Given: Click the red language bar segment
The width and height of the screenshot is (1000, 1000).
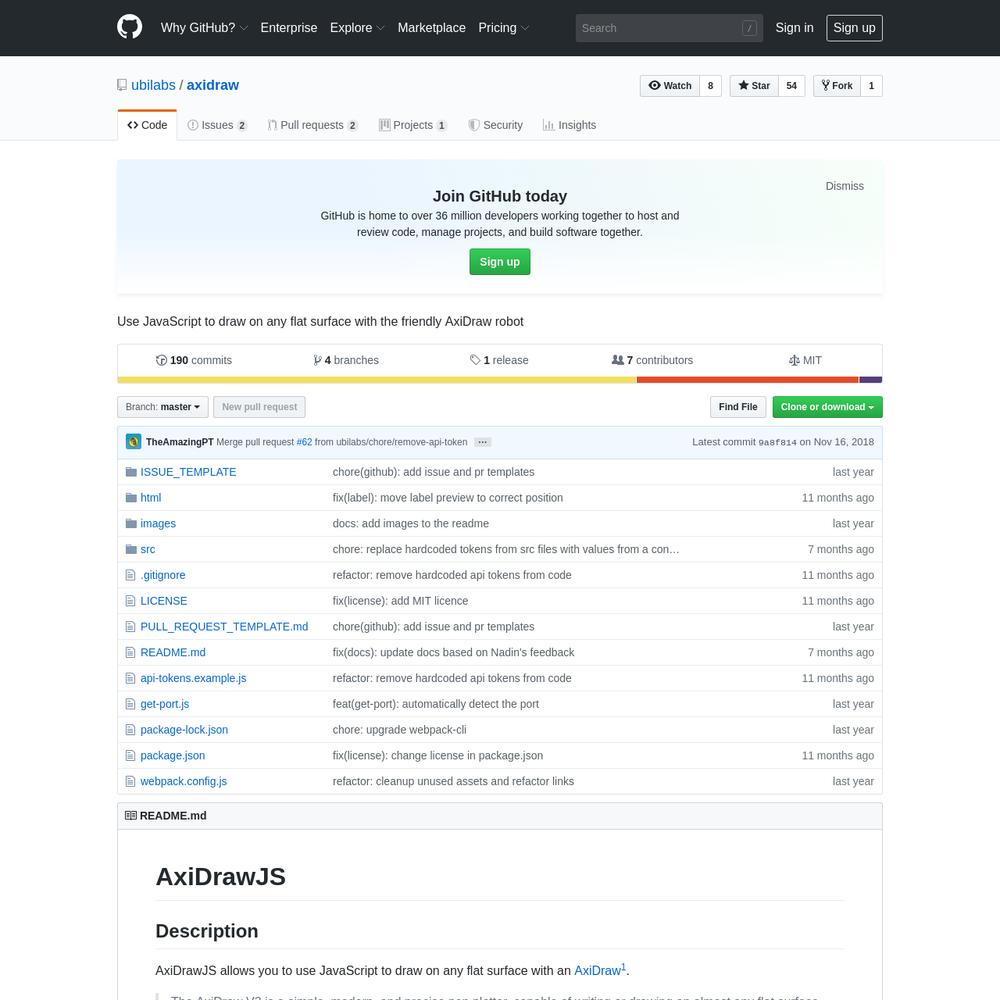Looking at the screenshot, I should tap(747, 380).
